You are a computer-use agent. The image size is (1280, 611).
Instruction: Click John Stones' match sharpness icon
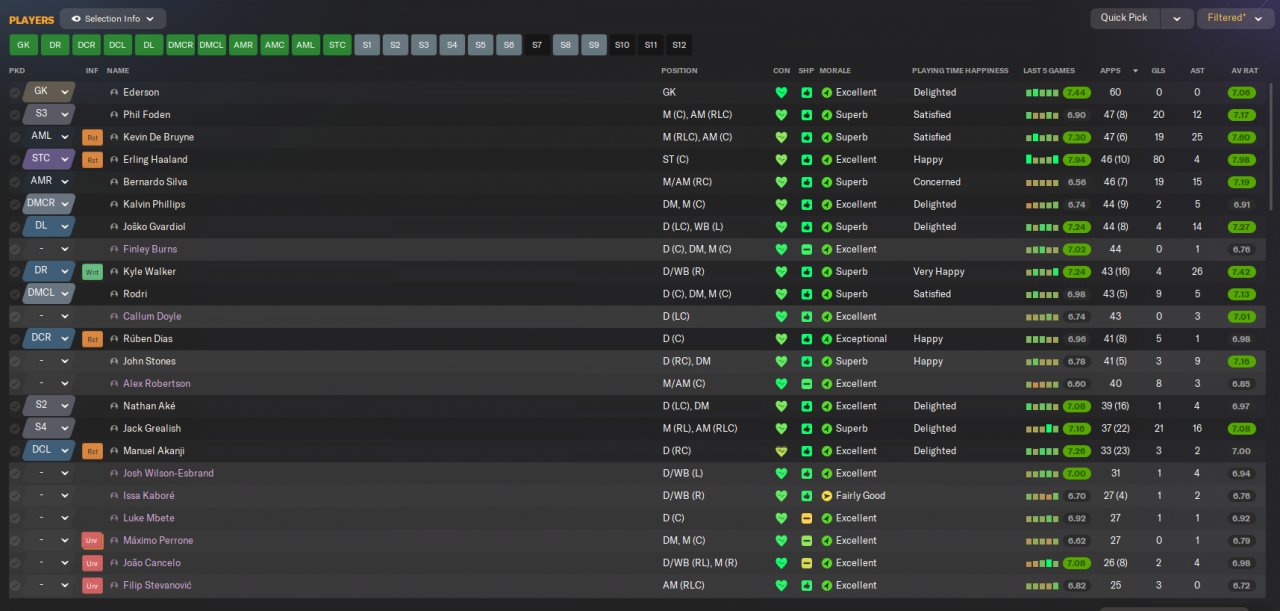(x=806, y=361)
